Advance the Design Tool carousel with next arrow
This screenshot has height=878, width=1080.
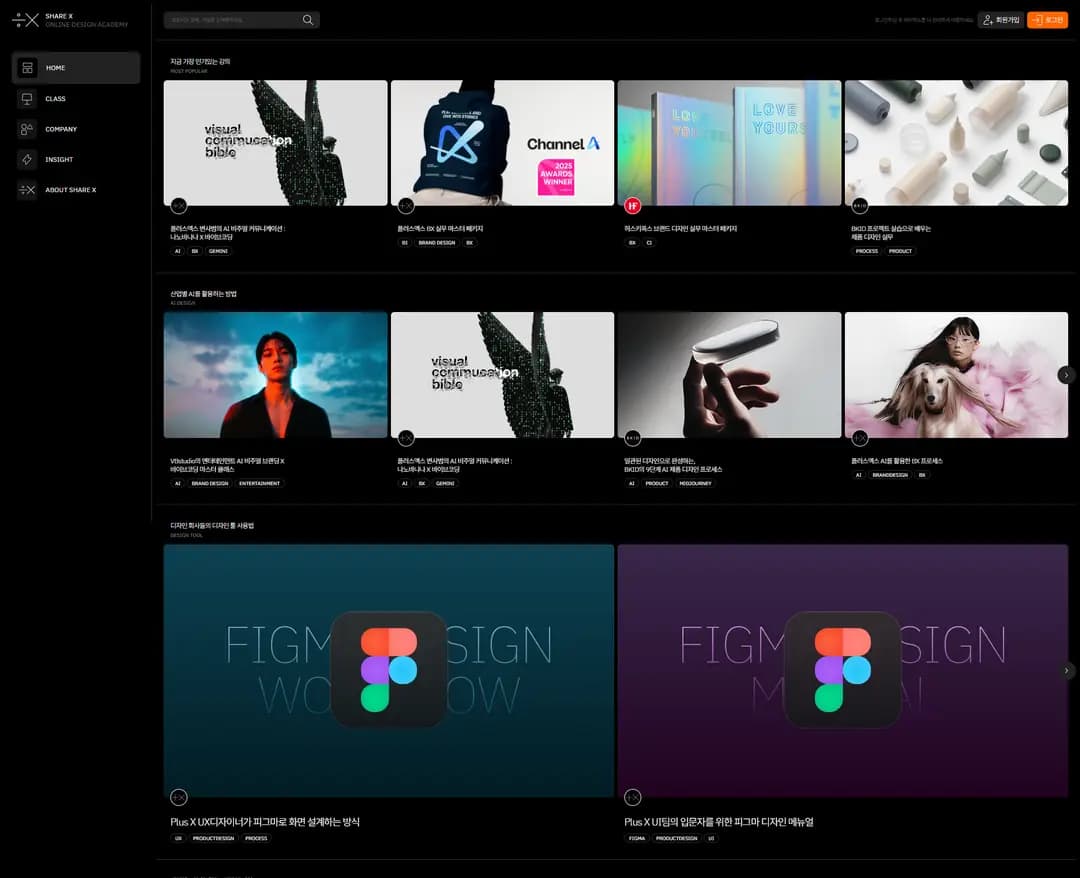click(1066, 670)
